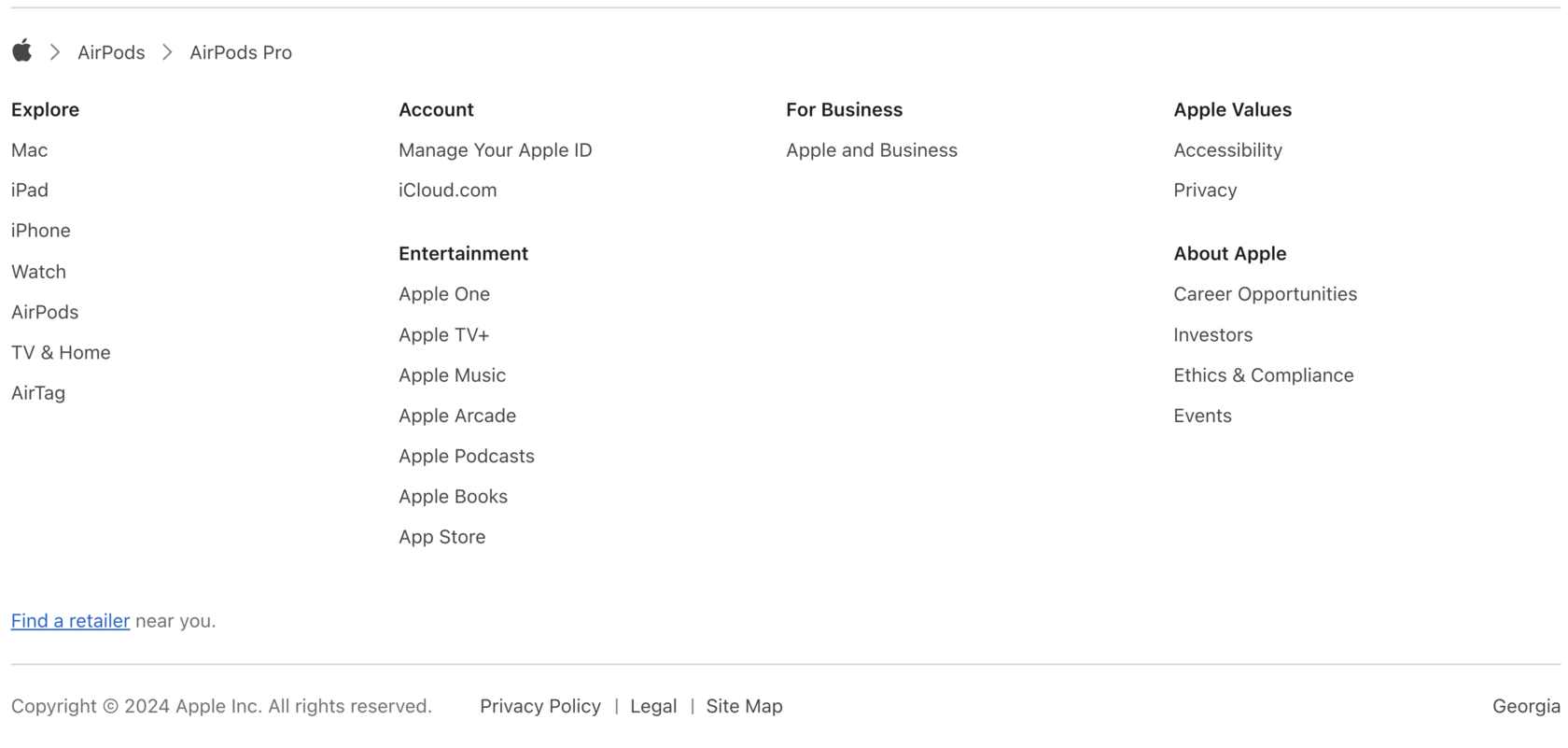This screenshot has width=1568, height=748.
Task: Go to the App Store link
Action: 441,537
